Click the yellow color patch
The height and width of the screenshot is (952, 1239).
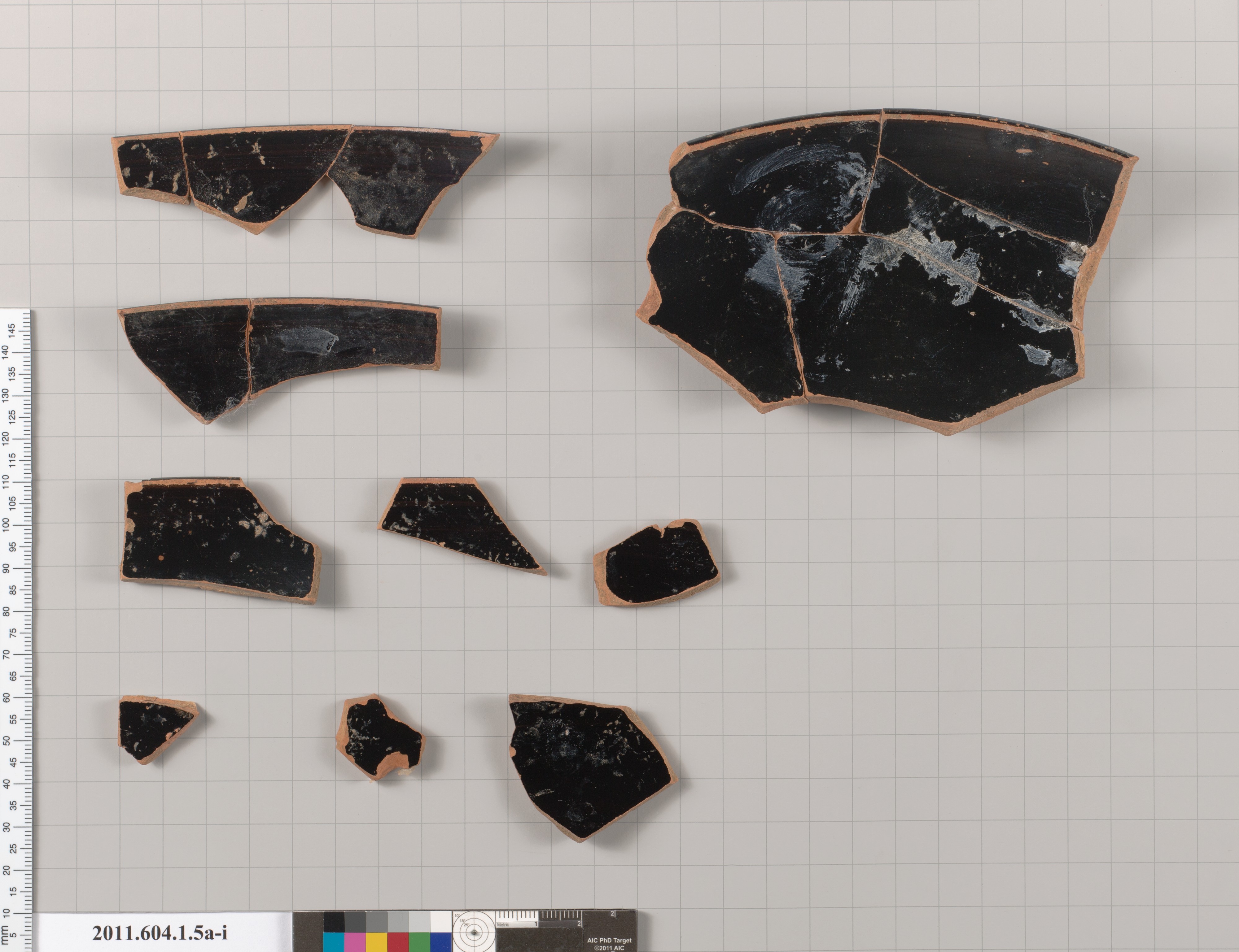[376, 942]
